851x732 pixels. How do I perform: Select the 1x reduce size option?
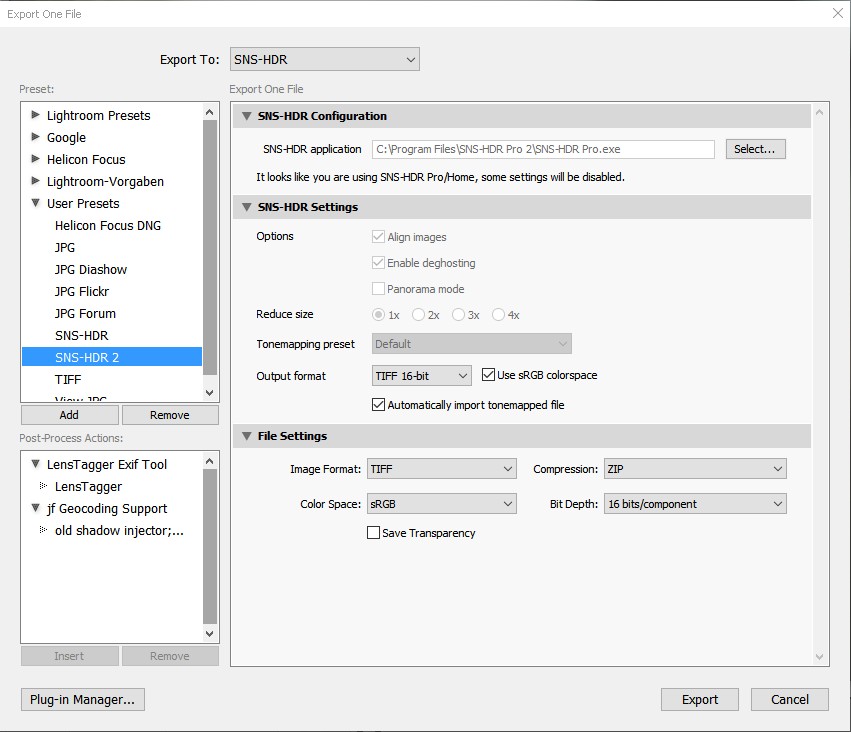click(378, 315)
